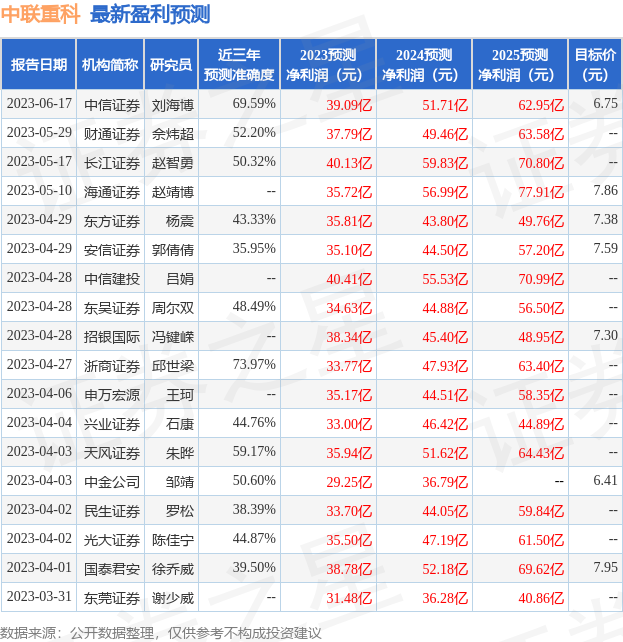
Task: Select the 近三年预测准确度 column header
Action: 239,65
